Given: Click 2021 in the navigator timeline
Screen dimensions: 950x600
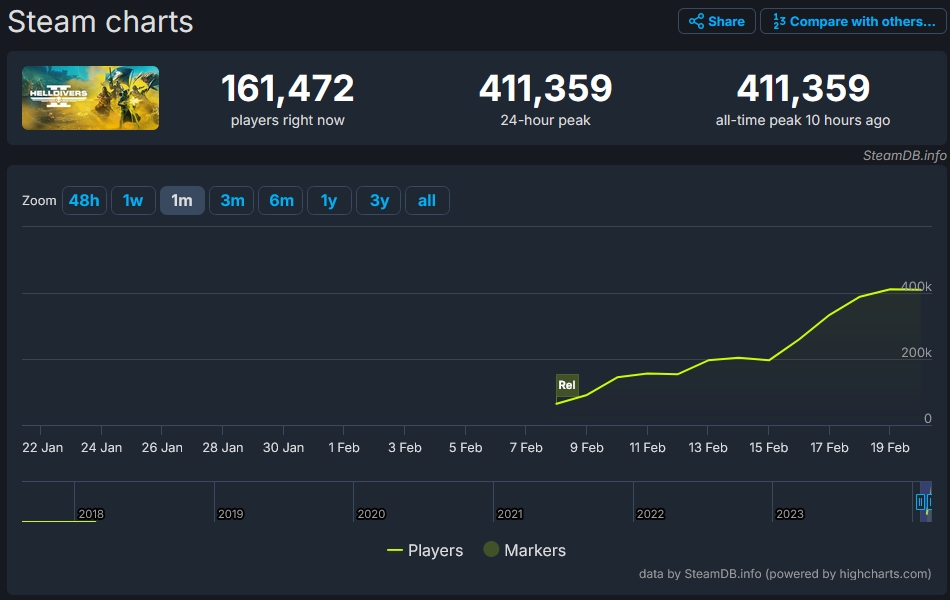Looking at the screenshot, I should click(x=510, y=514).
